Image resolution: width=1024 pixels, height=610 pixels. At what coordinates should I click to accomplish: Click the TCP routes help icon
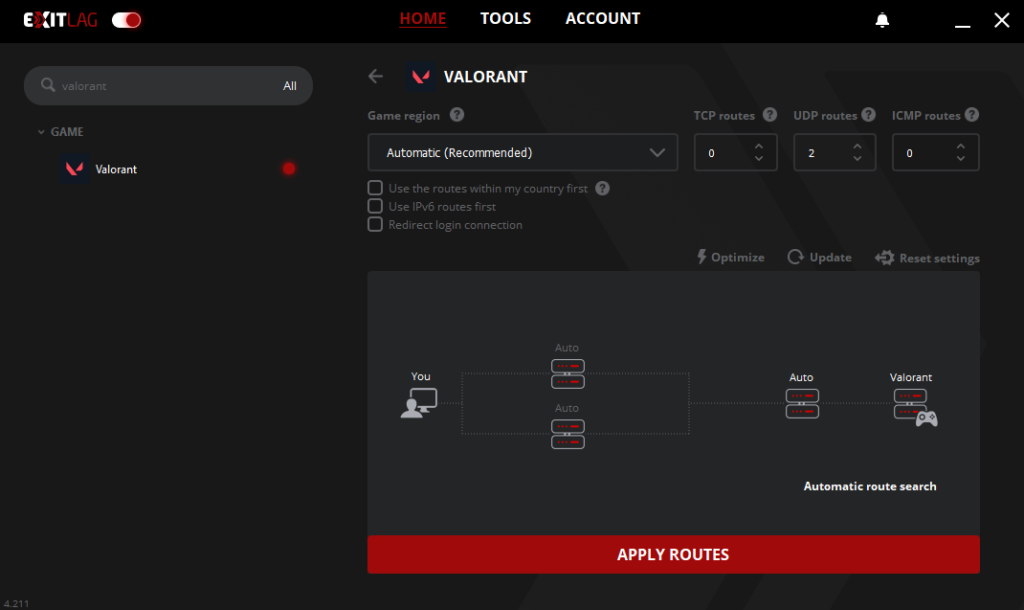tap(769, 115)
